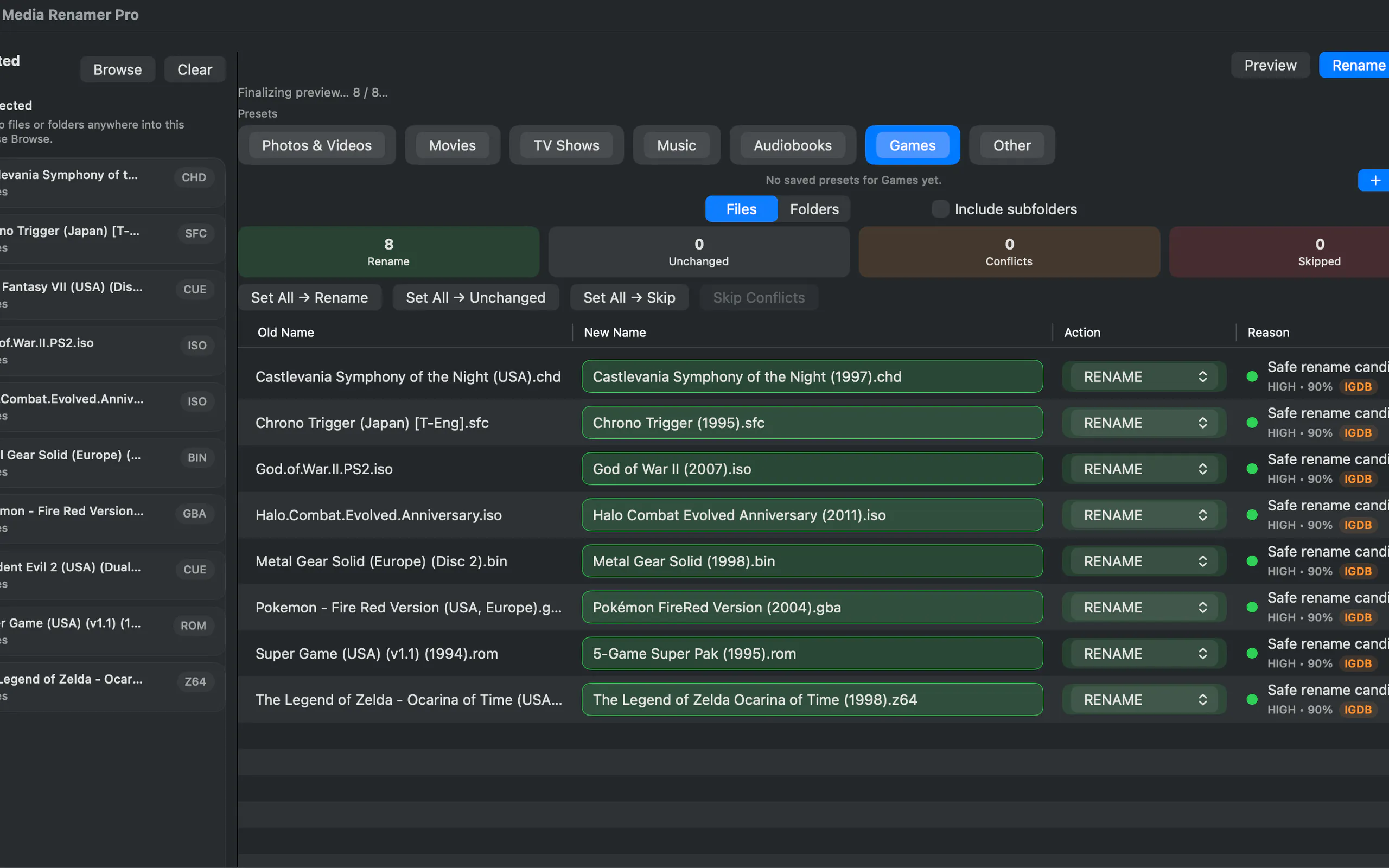Image resolution: width=1389 pixels, height=868 pixels.
Task: Open action dropdown for God of War II row
Action: 1143,469
